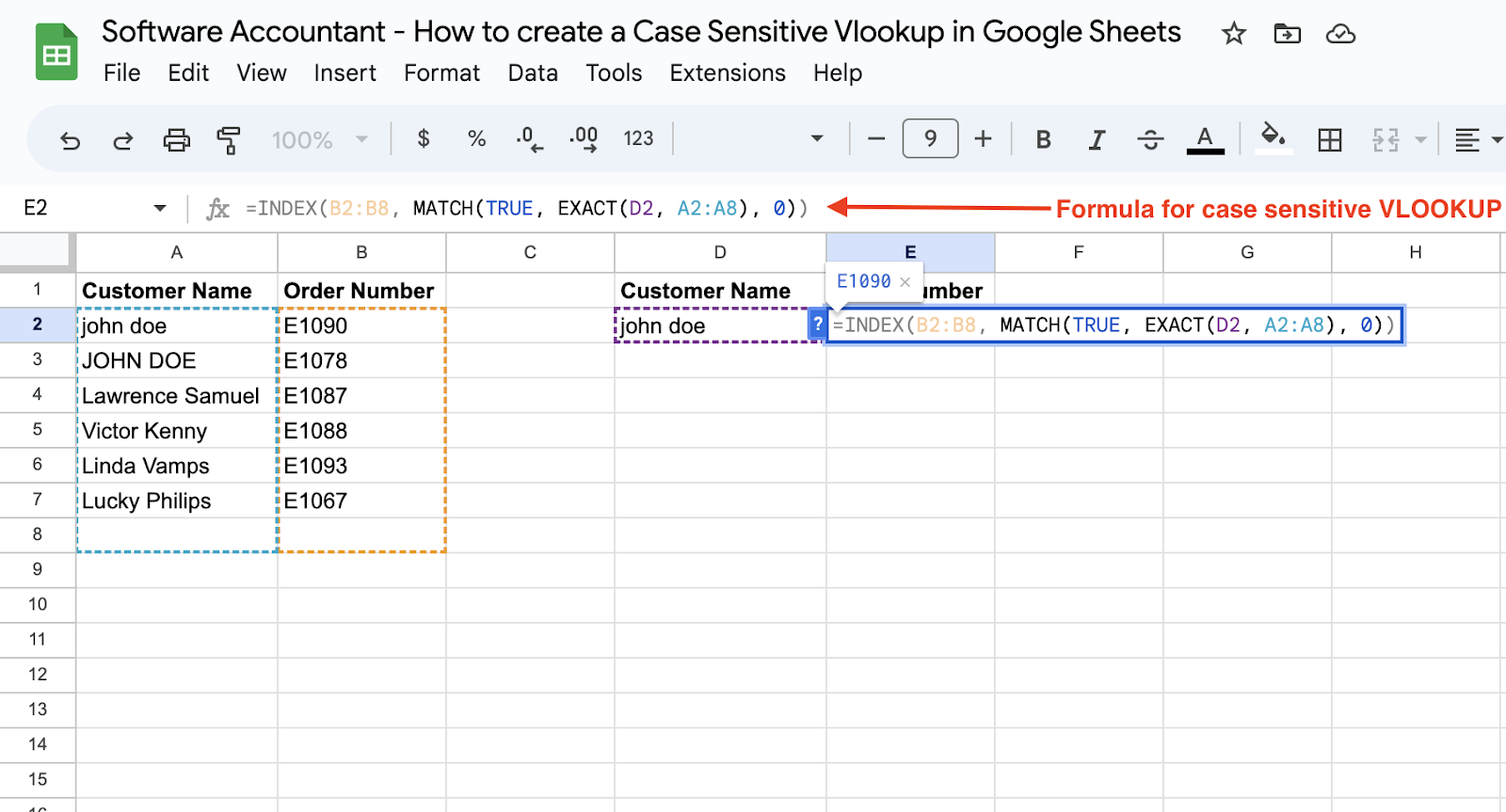
Task: Open the Format menu
Action: (441, 72)
